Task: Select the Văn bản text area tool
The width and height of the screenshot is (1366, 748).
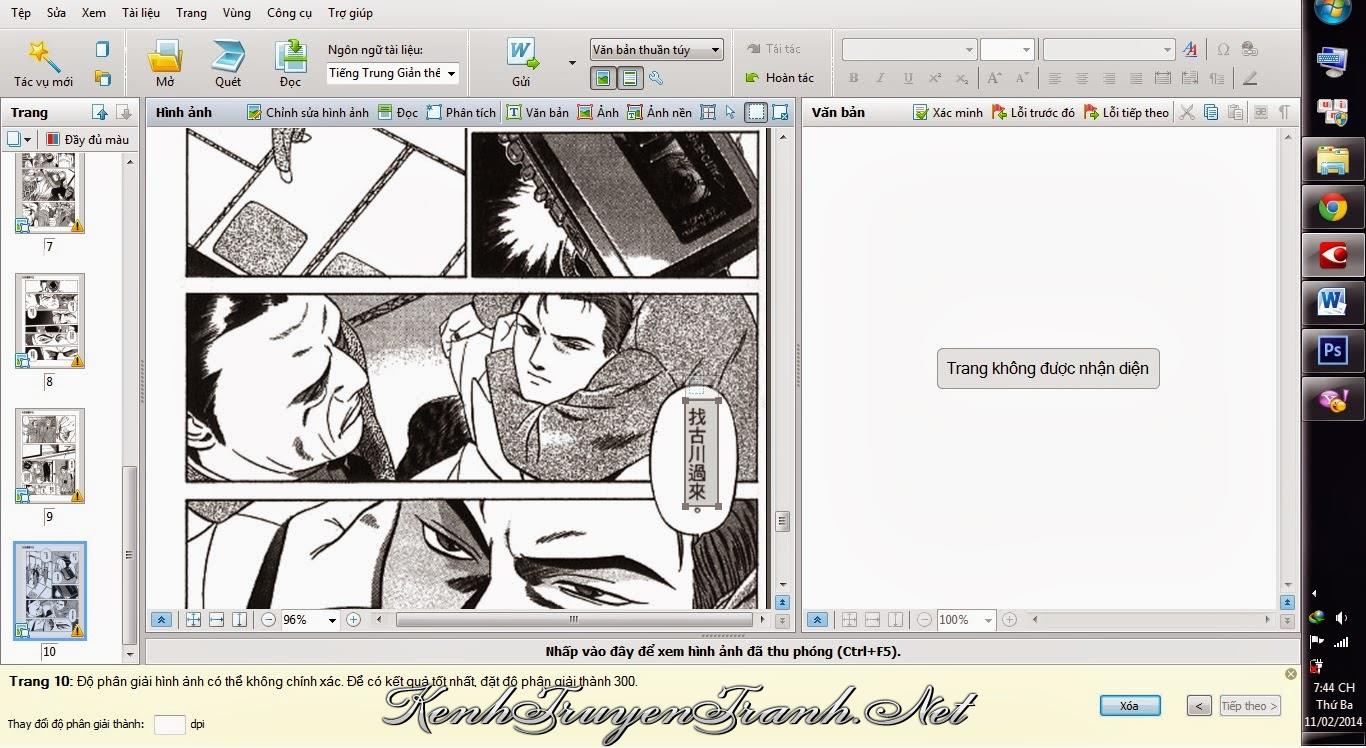Action: click(x=537, y=113)
